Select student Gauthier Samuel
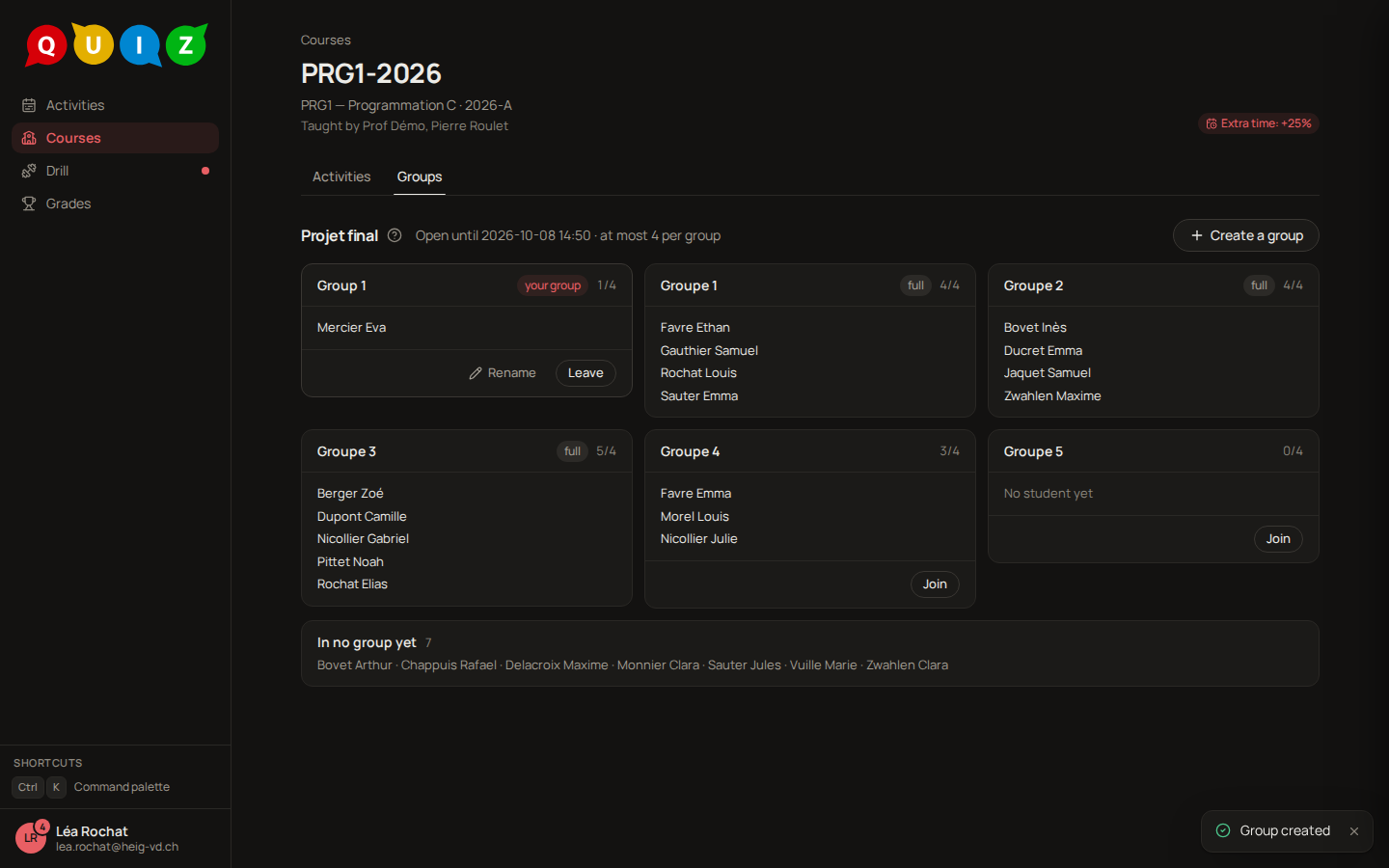Image resolution: width=1389 pixels, height=868 pixels. 709,351
